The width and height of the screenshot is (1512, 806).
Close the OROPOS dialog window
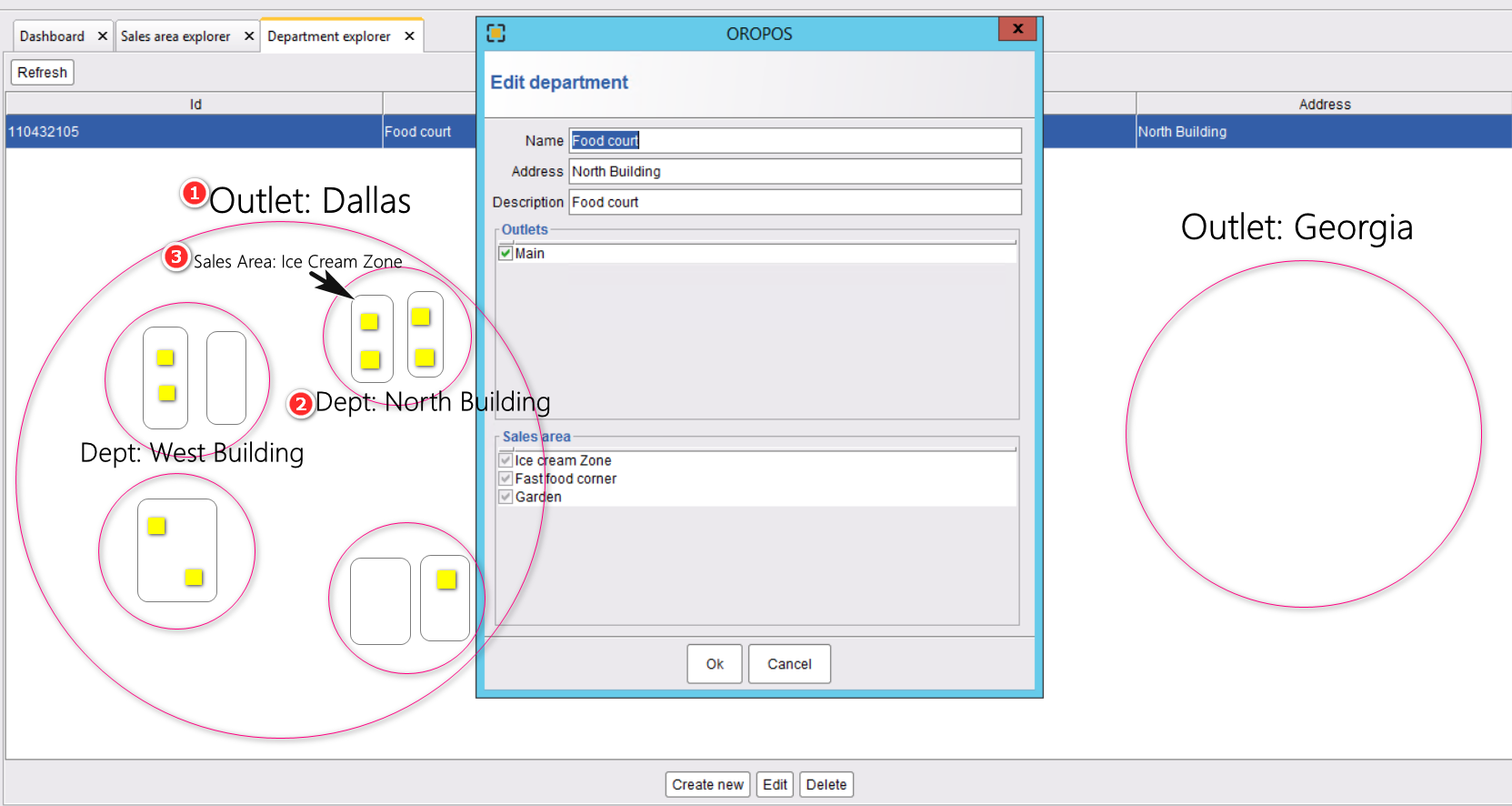(1017, 29)
